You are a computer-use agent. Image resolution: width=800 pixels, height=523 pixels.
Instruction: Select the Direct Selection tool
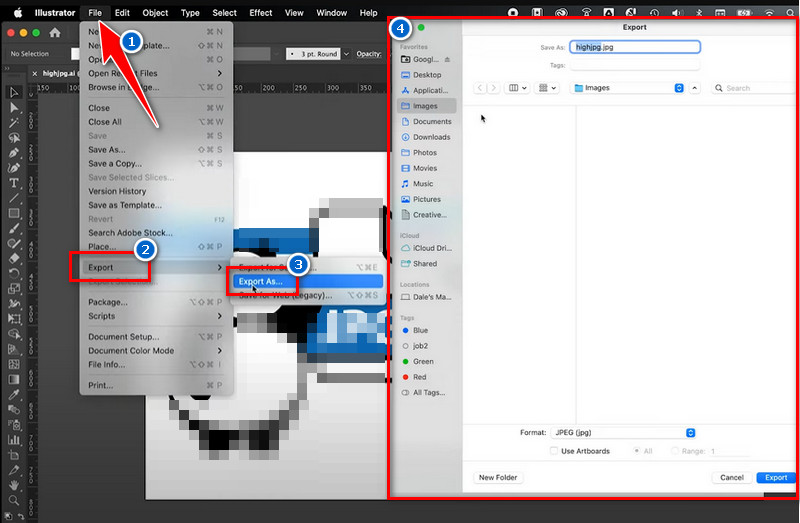(x=14, y=108)
